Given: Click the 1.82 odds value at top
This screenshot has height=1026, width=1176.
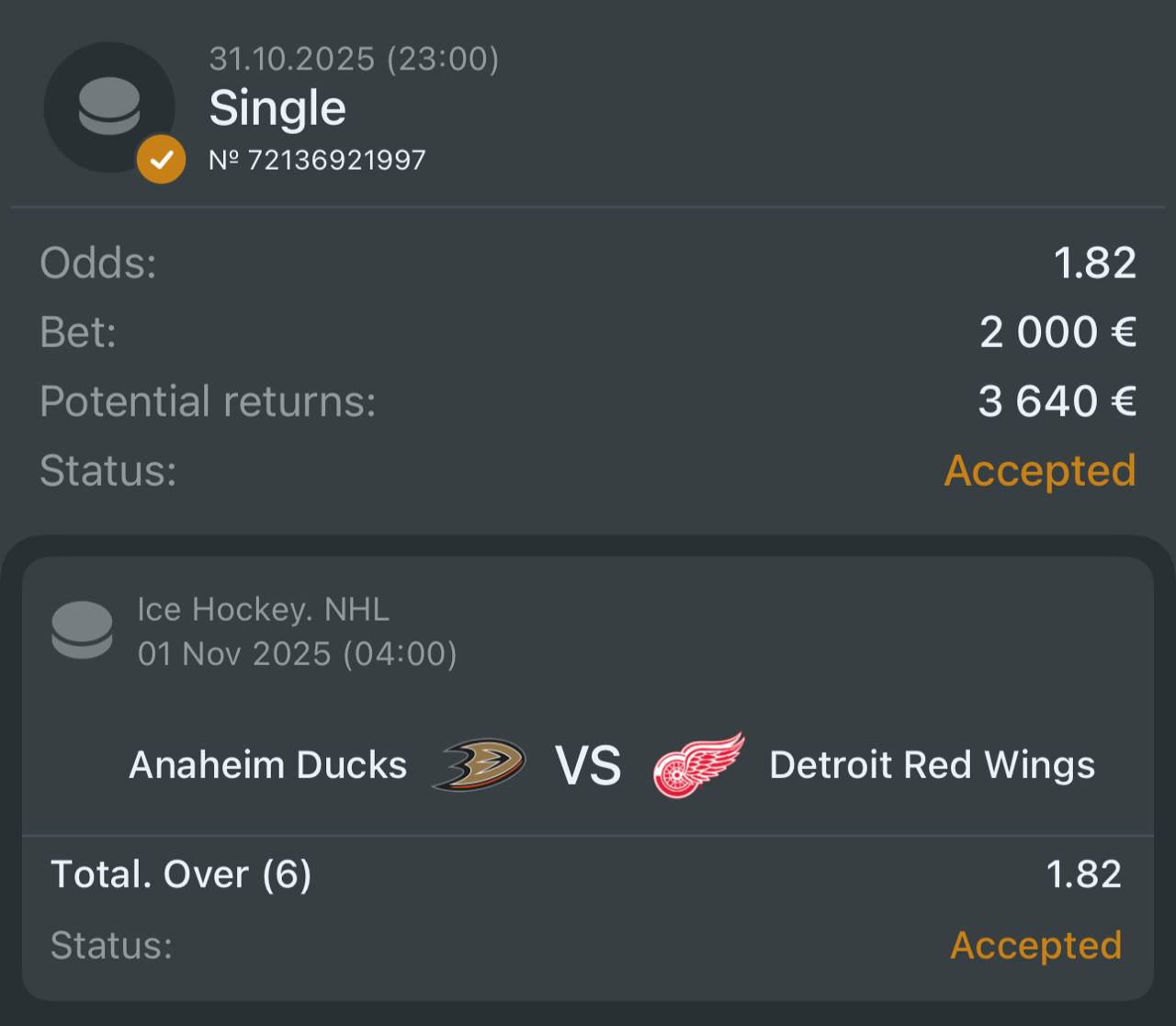Looking at the screenshot, I should pos(1094,263).
